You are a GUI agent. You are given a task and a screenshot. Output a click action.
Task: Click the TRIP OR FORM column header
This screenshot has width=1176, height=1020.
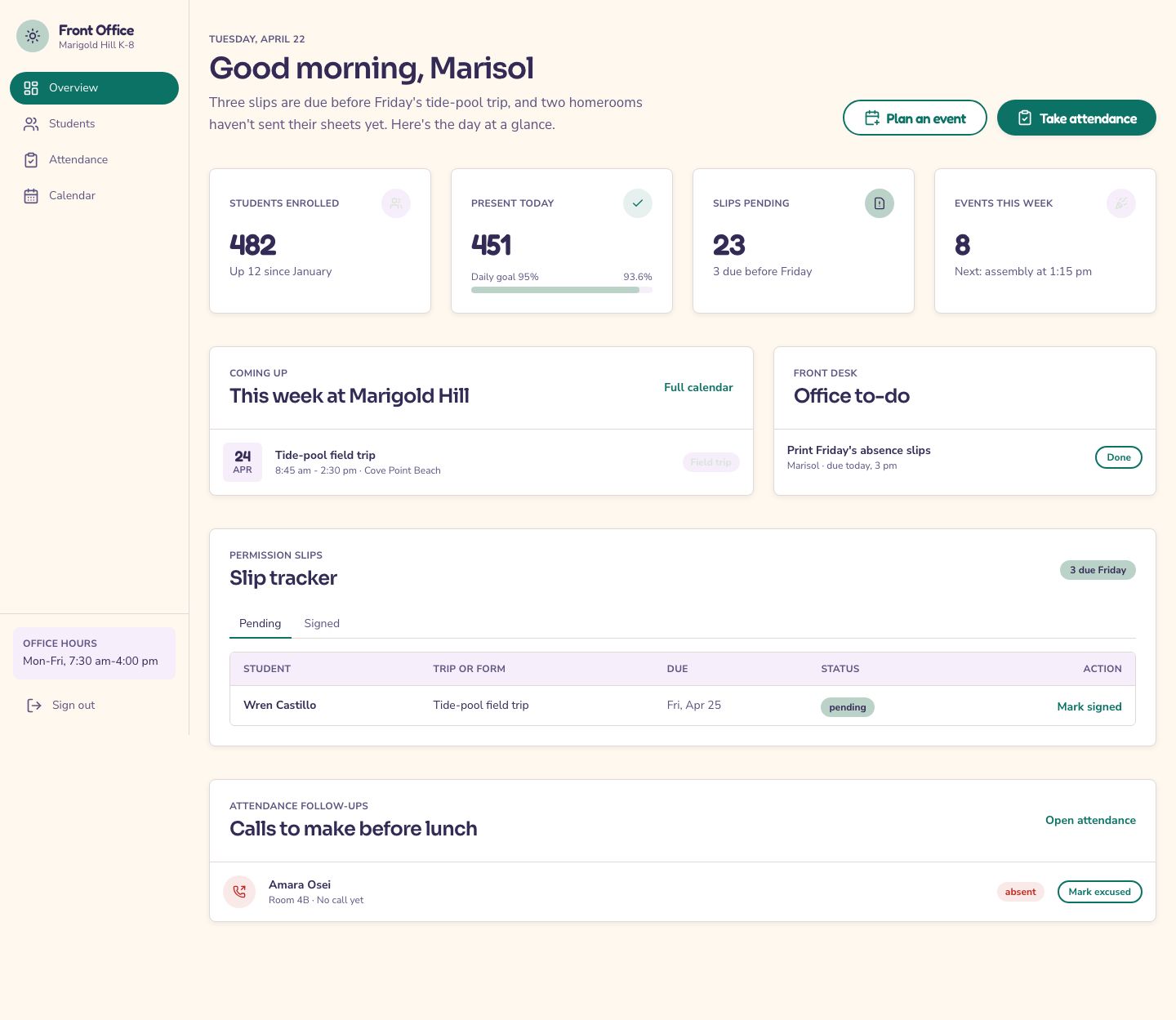click(x=469, y=669)
